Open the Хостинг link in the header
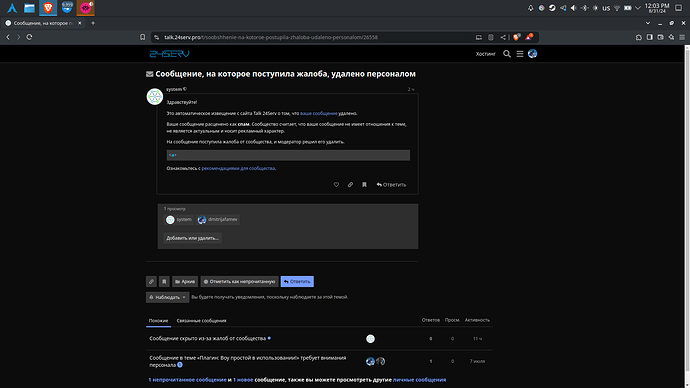This screenshot has height=388, width=690. [x=485, y=54]
